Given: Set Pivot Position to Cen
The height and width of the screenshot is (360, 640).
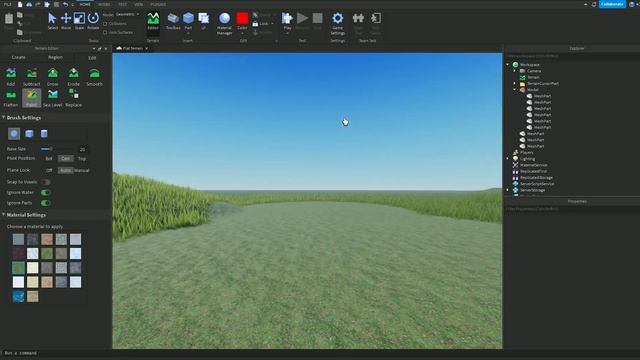Looking at the screenshot, I should click(65, 158).
